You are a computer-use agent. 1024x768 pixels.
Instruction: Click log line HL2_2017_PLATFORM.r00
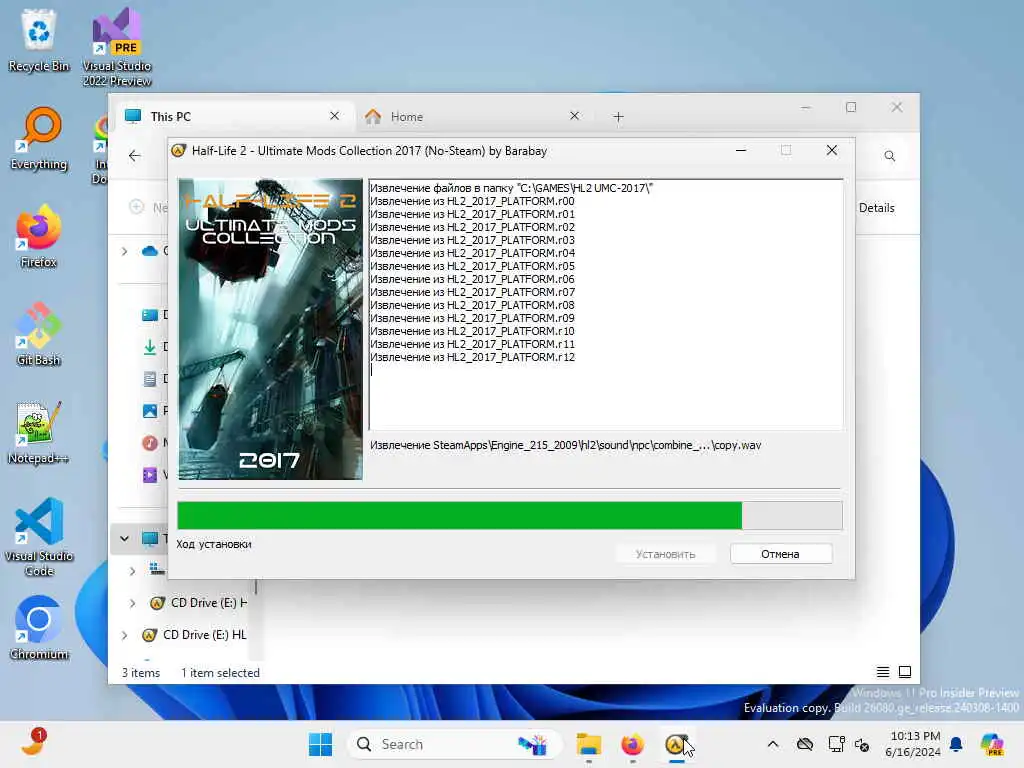pos(472,201)
